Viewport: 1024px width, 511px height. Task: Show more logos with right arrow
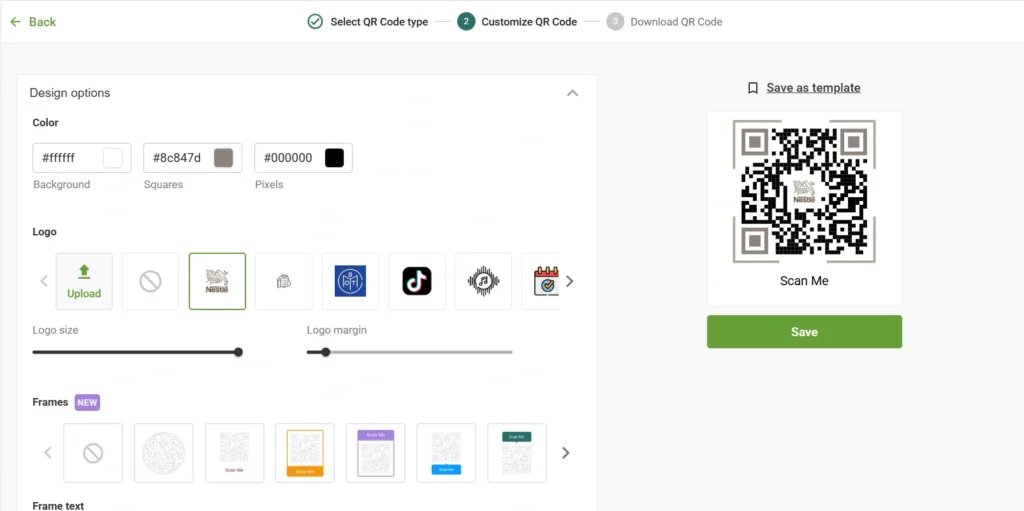(569, 281)
